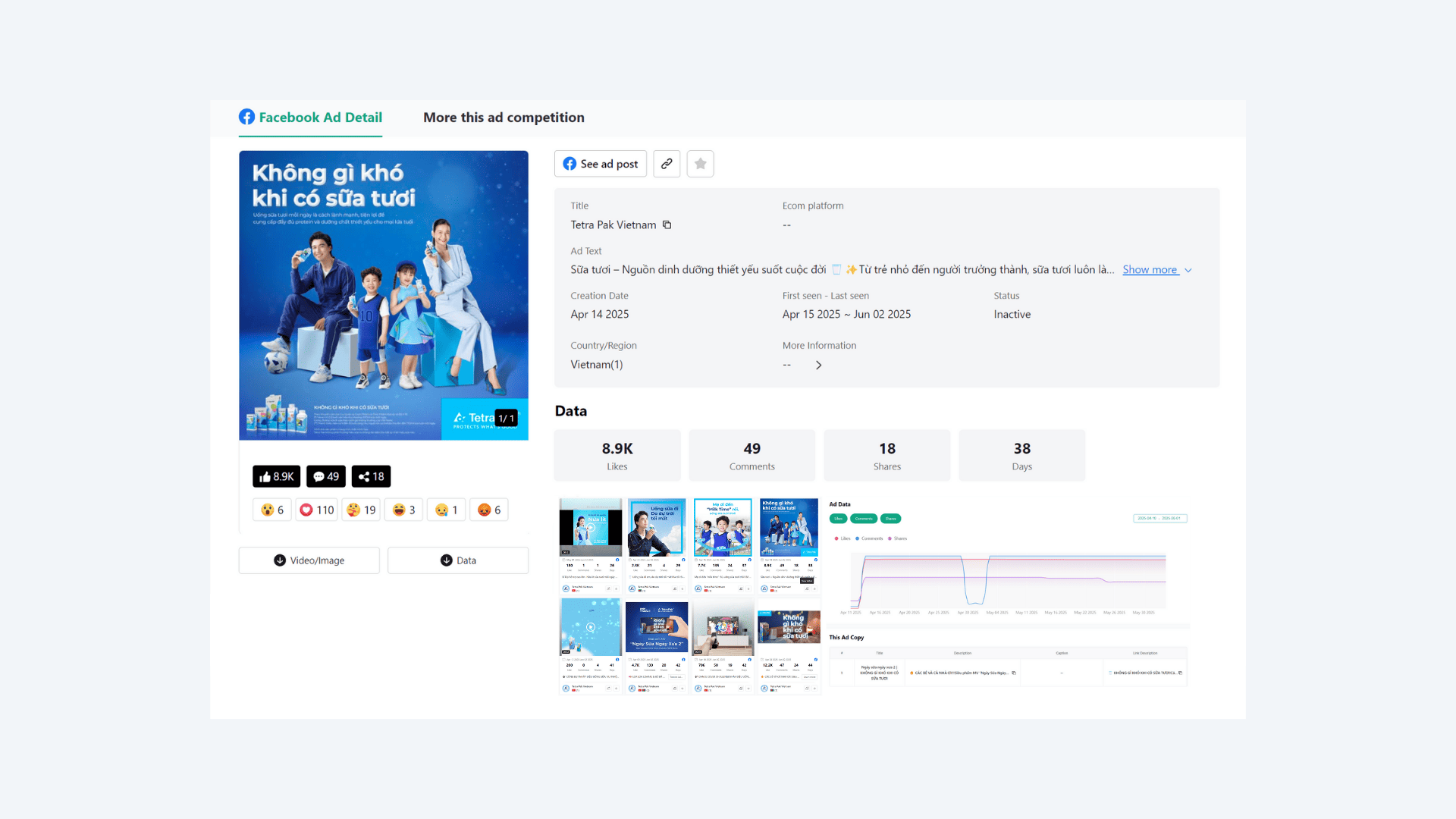
Task: Copy the ad link with chain icon
Action: pyautogui.click(x=667, y=164)
